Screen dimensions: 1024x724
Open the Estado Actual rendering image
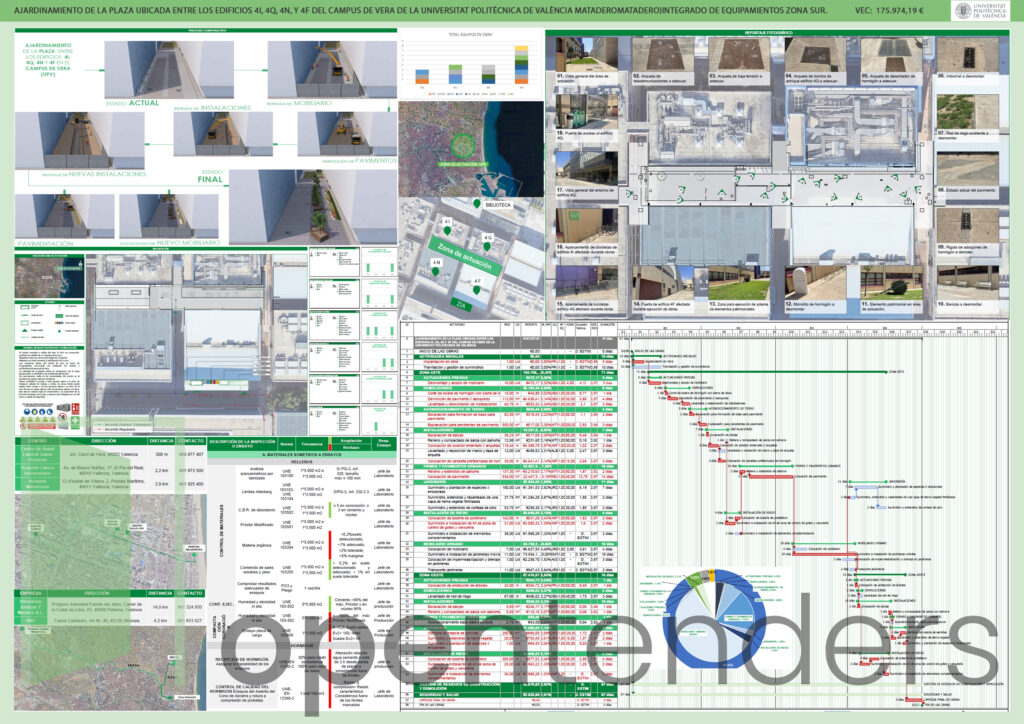click(x=169, y=69)
